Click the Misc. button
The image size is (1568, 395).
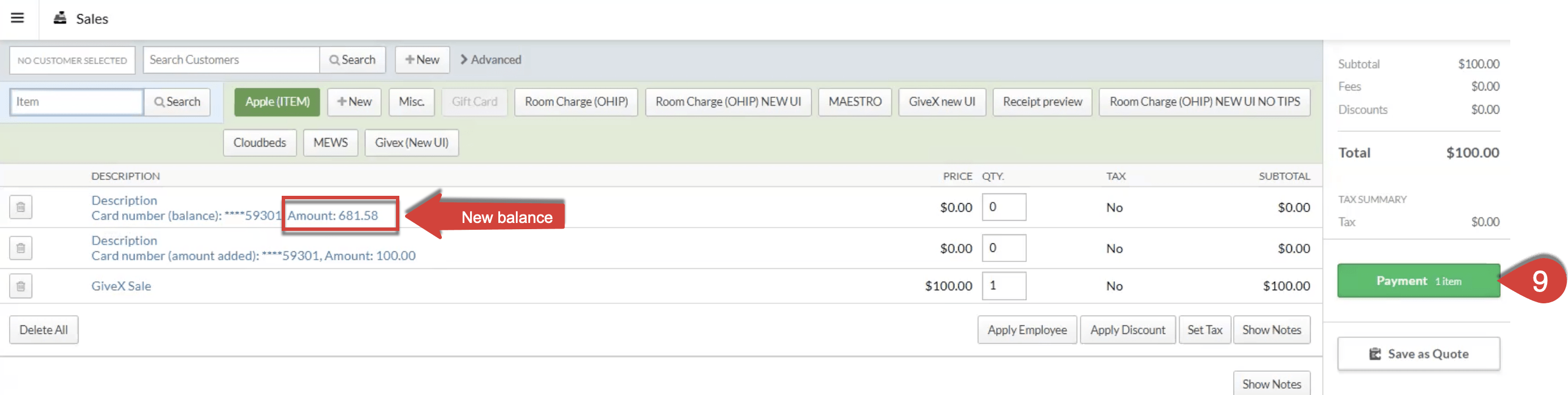point(411,102)
